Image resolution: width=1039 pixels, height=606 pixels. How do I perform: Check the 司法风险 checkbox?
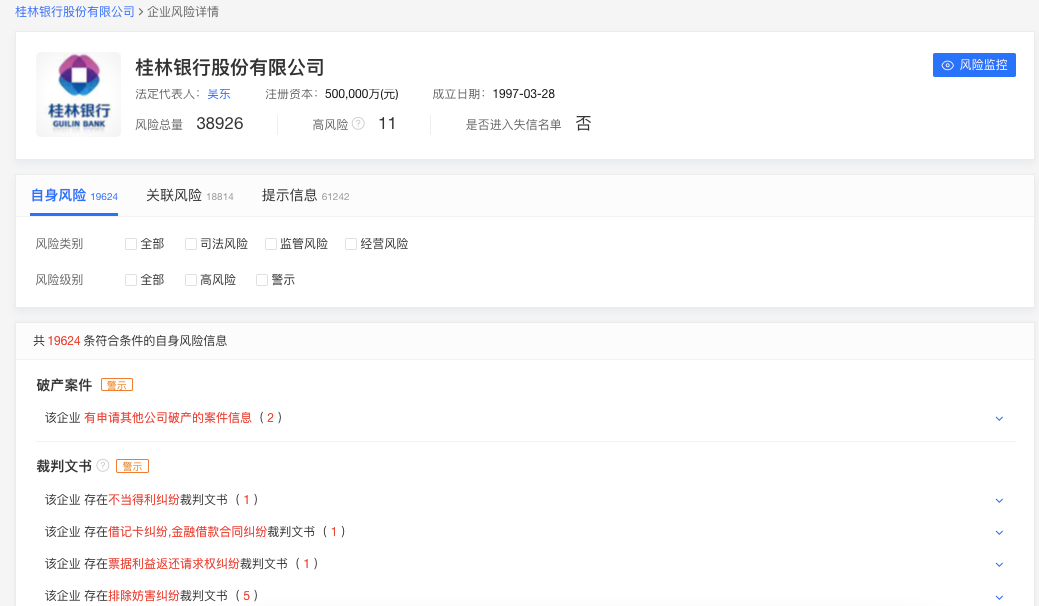click(191, 244)
